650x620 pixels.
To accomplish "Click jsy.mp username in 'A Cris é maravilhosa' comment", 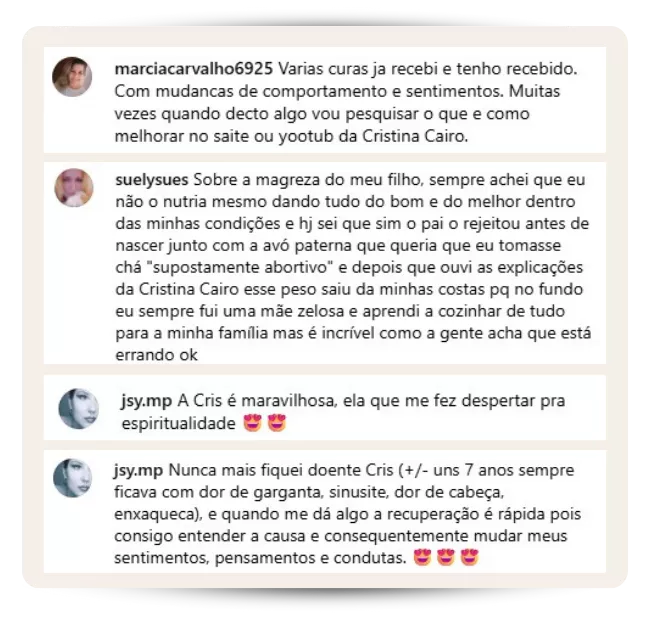I will [x=147, y=401].
